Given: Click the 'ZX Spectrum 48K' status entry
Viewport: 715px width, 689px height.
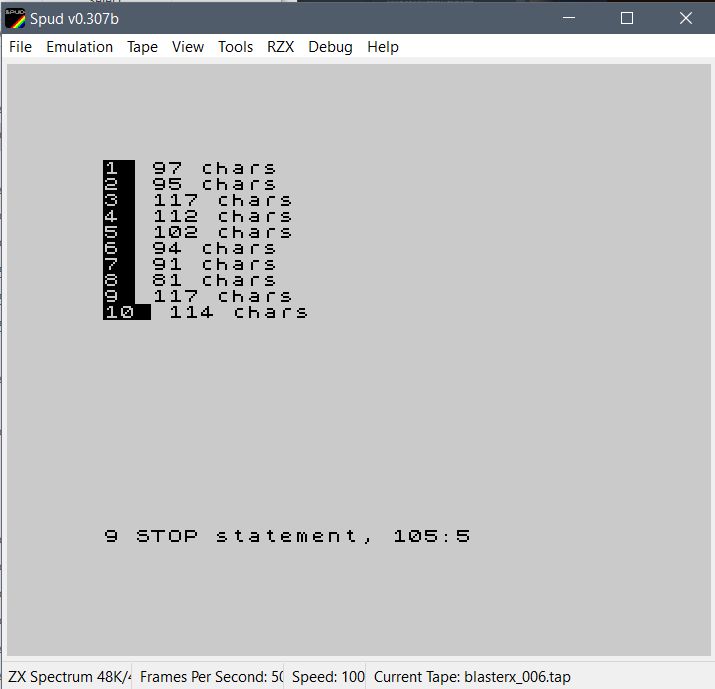Looking at the screenshot, I should (x=68, y=677).
